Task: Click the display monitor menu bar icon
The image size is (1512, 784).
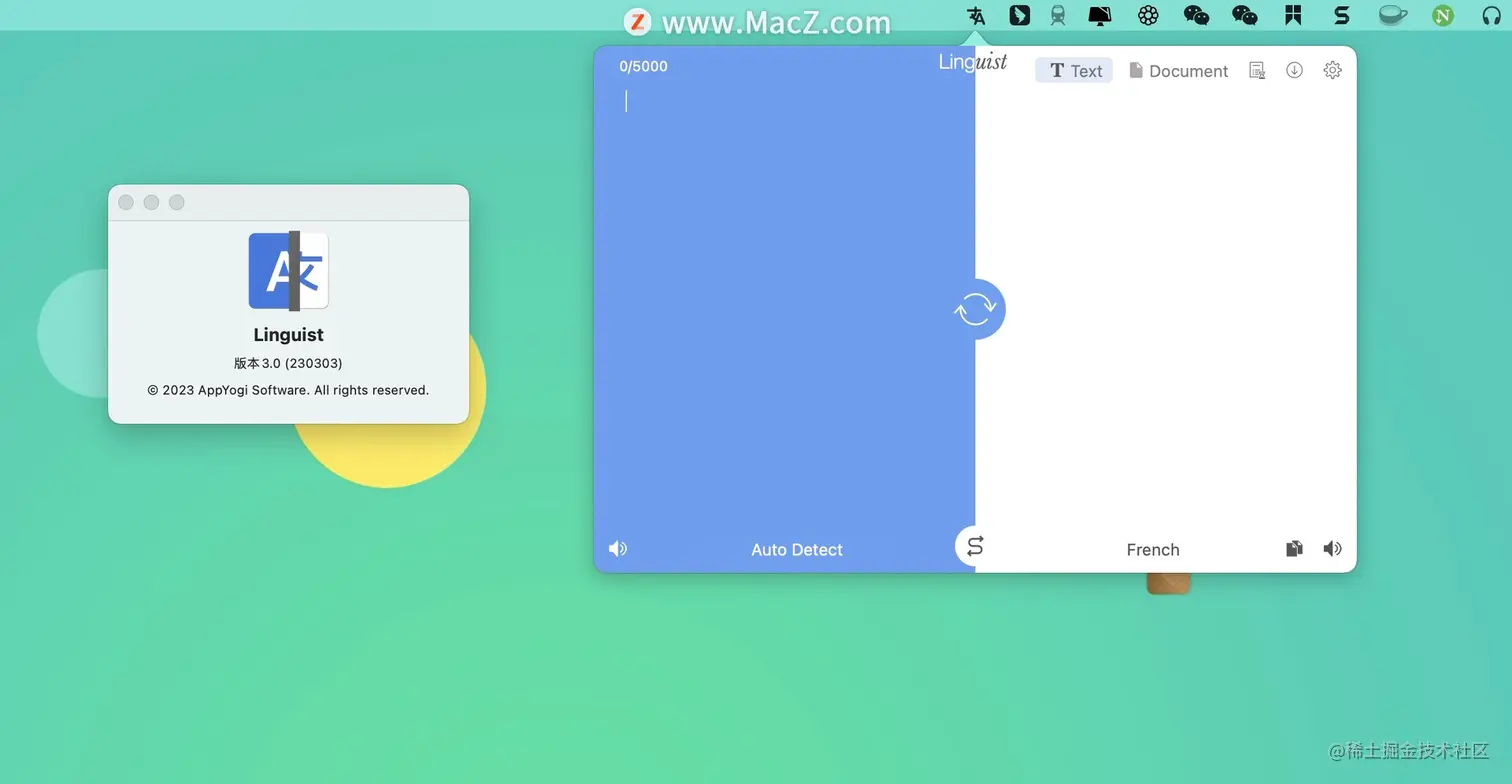Action: point(1100,15)
